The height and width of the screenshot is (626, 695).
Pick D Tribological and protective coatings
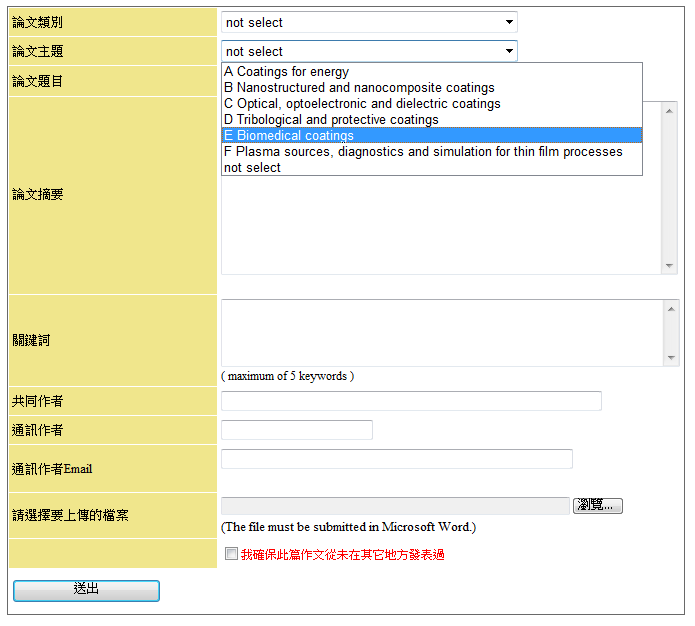(331, 120)
